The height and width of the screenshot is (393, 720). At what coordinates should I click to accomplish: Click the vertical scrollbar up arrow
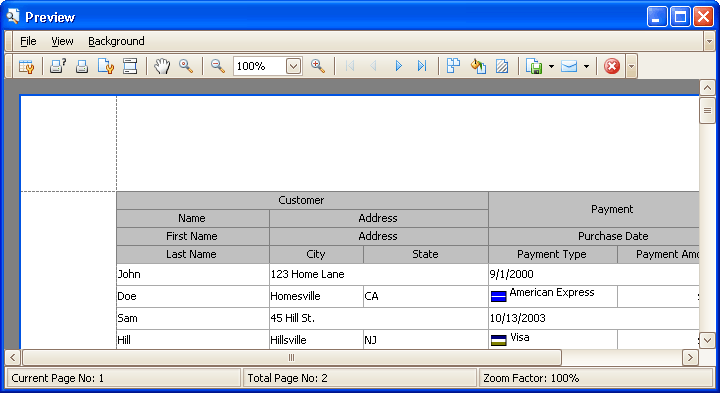tap(707, 88)
